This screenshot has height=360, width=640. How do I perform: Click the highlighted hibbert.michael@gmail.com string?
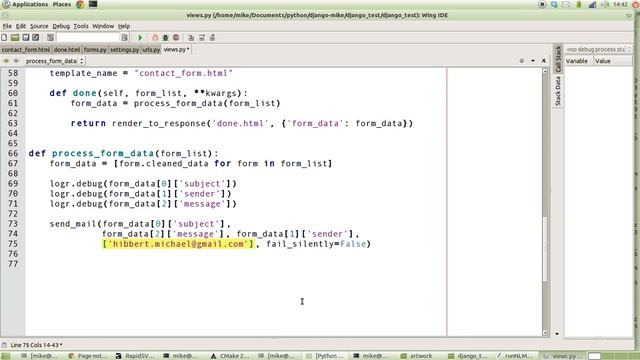click(x=178, y=244)
